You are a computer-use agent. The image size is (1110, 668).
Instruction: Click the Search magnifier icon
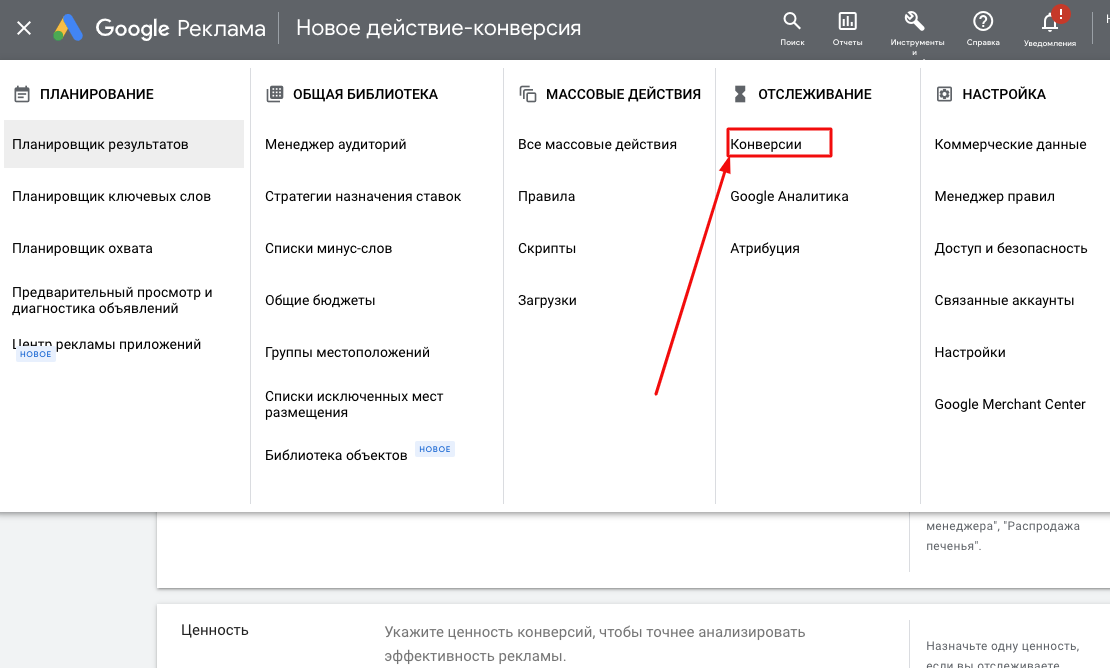click(x=791, y=22)
